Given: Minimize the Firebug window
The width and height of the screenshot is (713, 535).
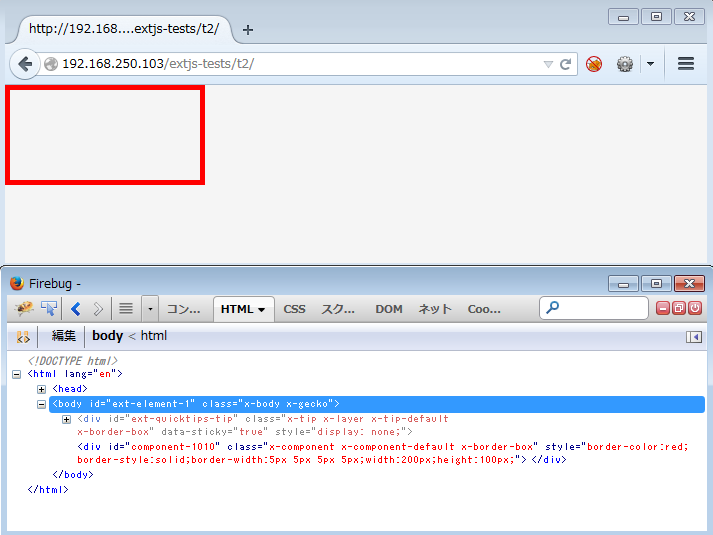Looking at the screenshot, I should [623, 284].
